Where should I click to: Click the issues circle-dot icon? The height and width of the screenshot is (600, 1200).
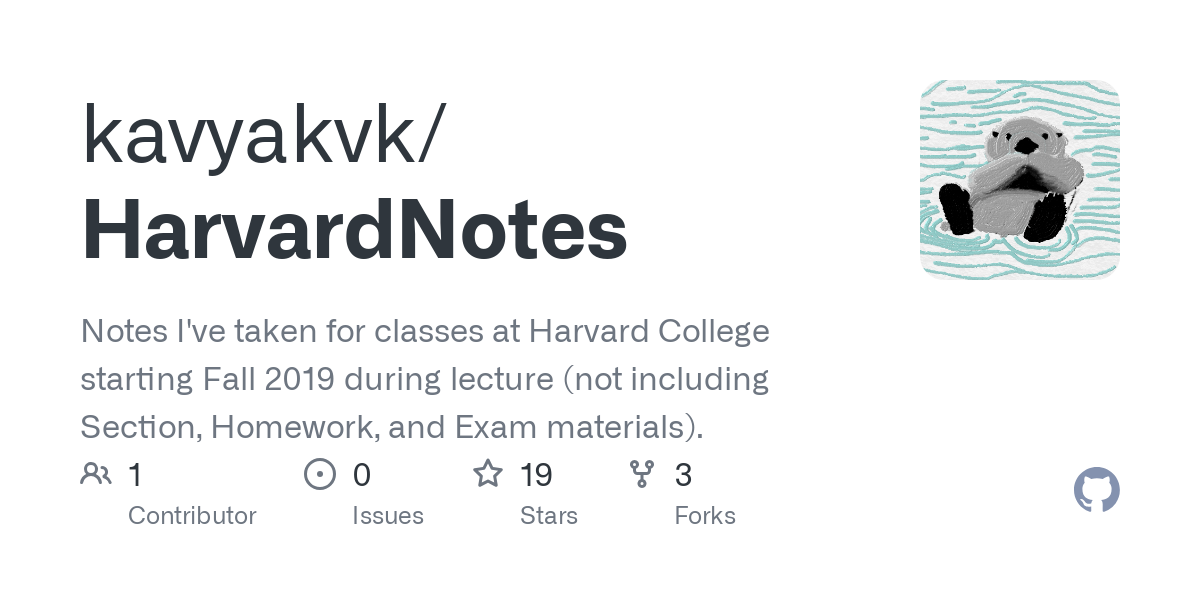pyautogui.click(x=320, y=474)
